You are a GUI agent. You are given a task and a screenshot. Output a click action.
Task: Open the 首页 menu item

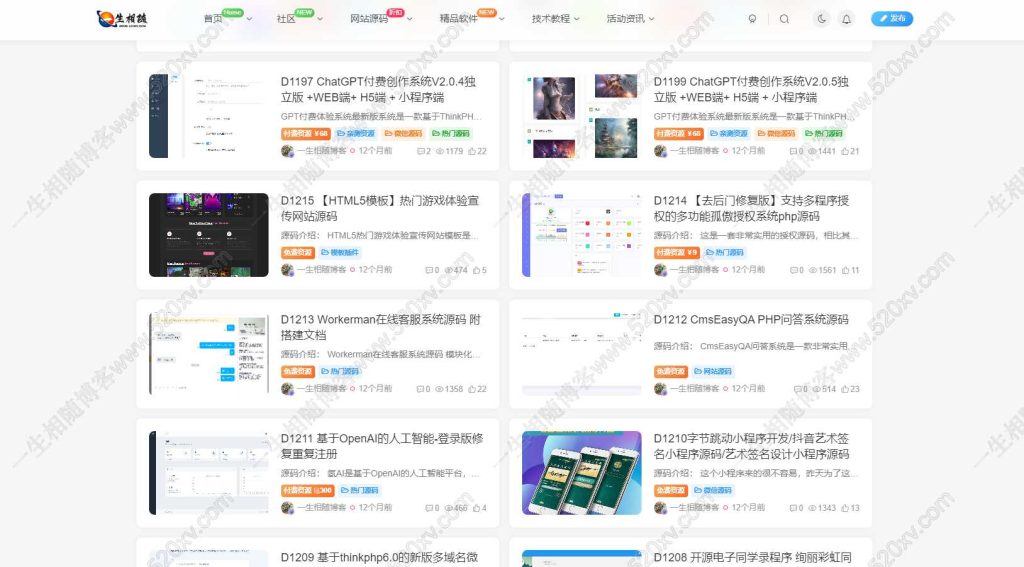point(213,19)
